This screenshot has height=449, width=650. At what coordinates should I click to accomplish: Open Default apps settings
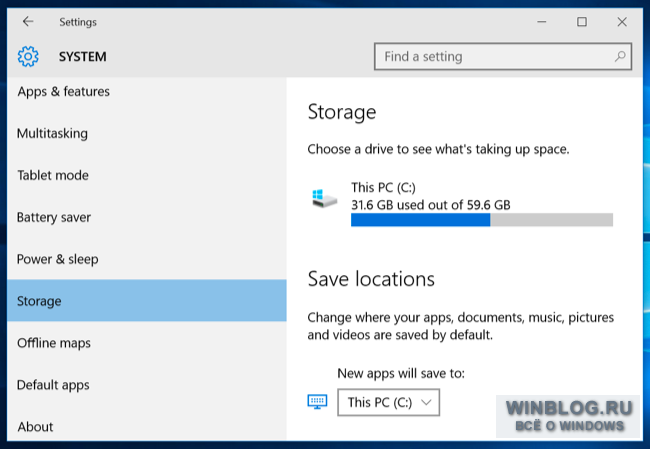[x=147, y=384]
